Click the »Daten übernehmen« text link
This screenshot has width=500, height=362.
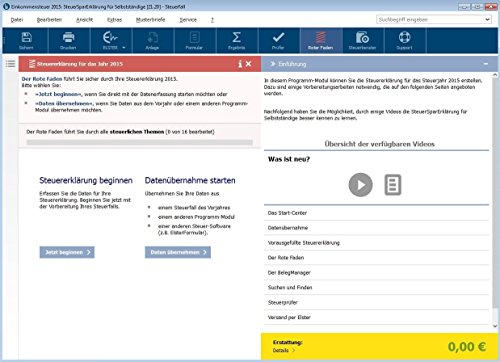(x=64, y=104)
